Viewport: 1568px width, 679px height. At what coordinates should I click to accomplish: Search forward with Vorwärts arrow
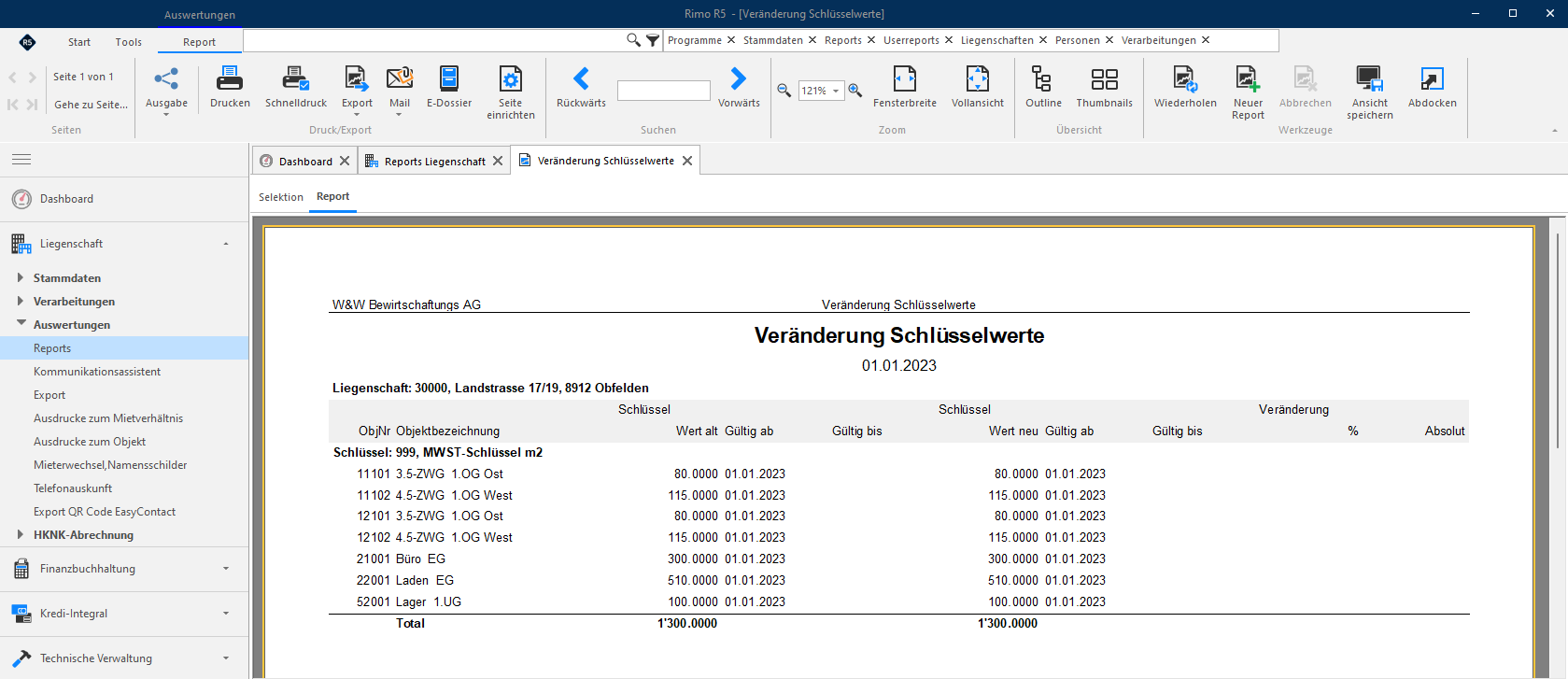(x=739, y=88)
